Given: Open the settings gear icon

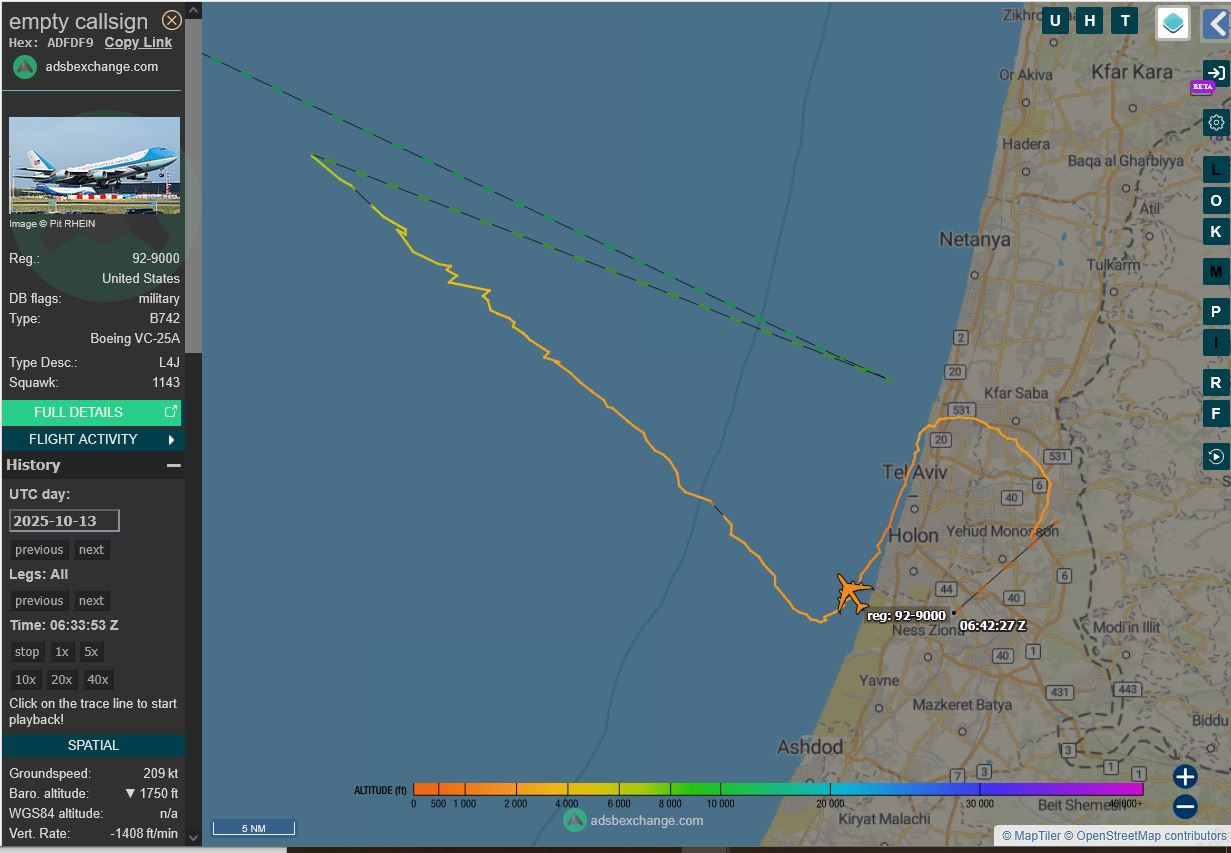Looking at the screenshot, I should click(1215, 122).
